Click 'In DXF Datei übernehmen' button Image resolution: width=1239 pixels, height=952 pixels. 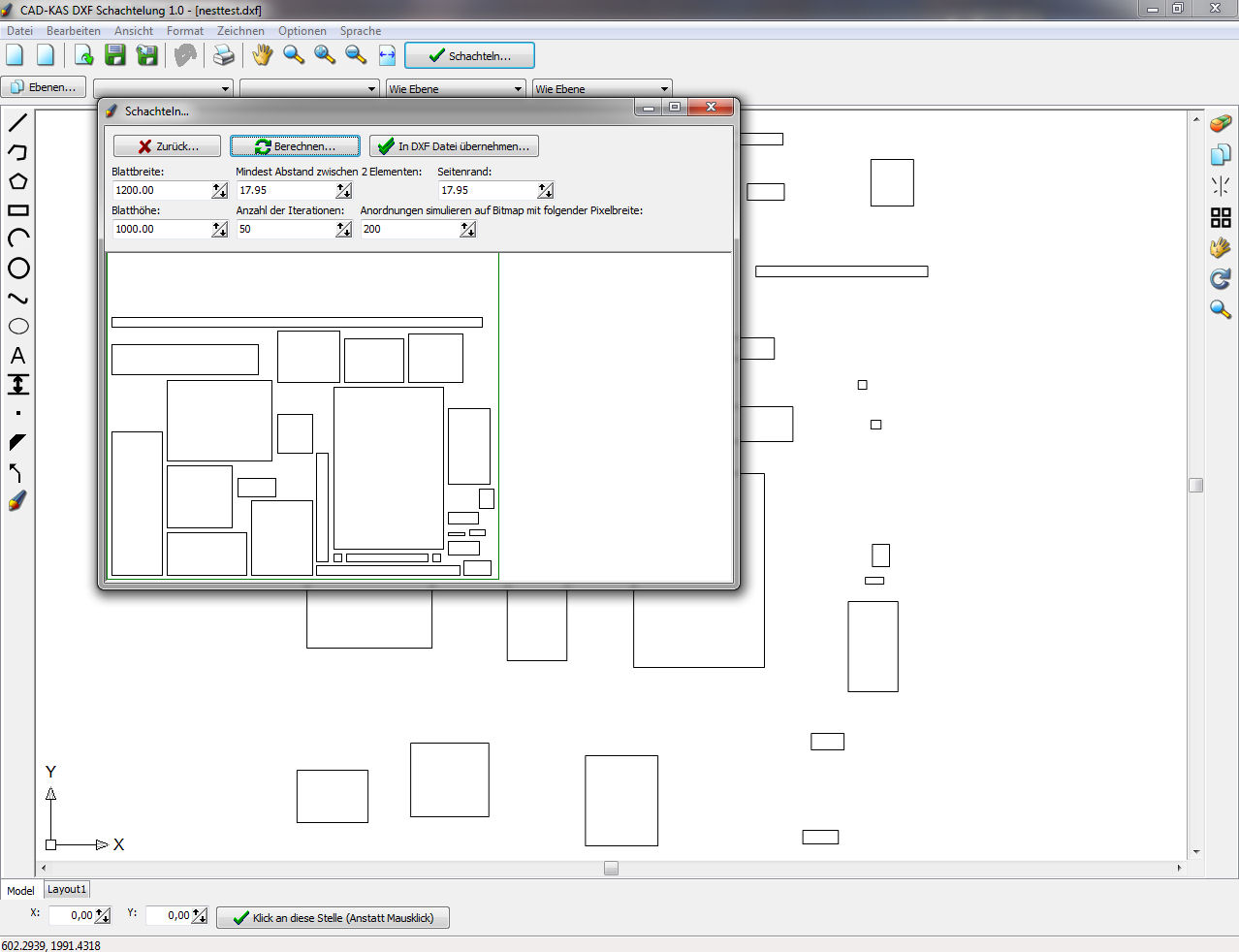(x=454, y=146)
